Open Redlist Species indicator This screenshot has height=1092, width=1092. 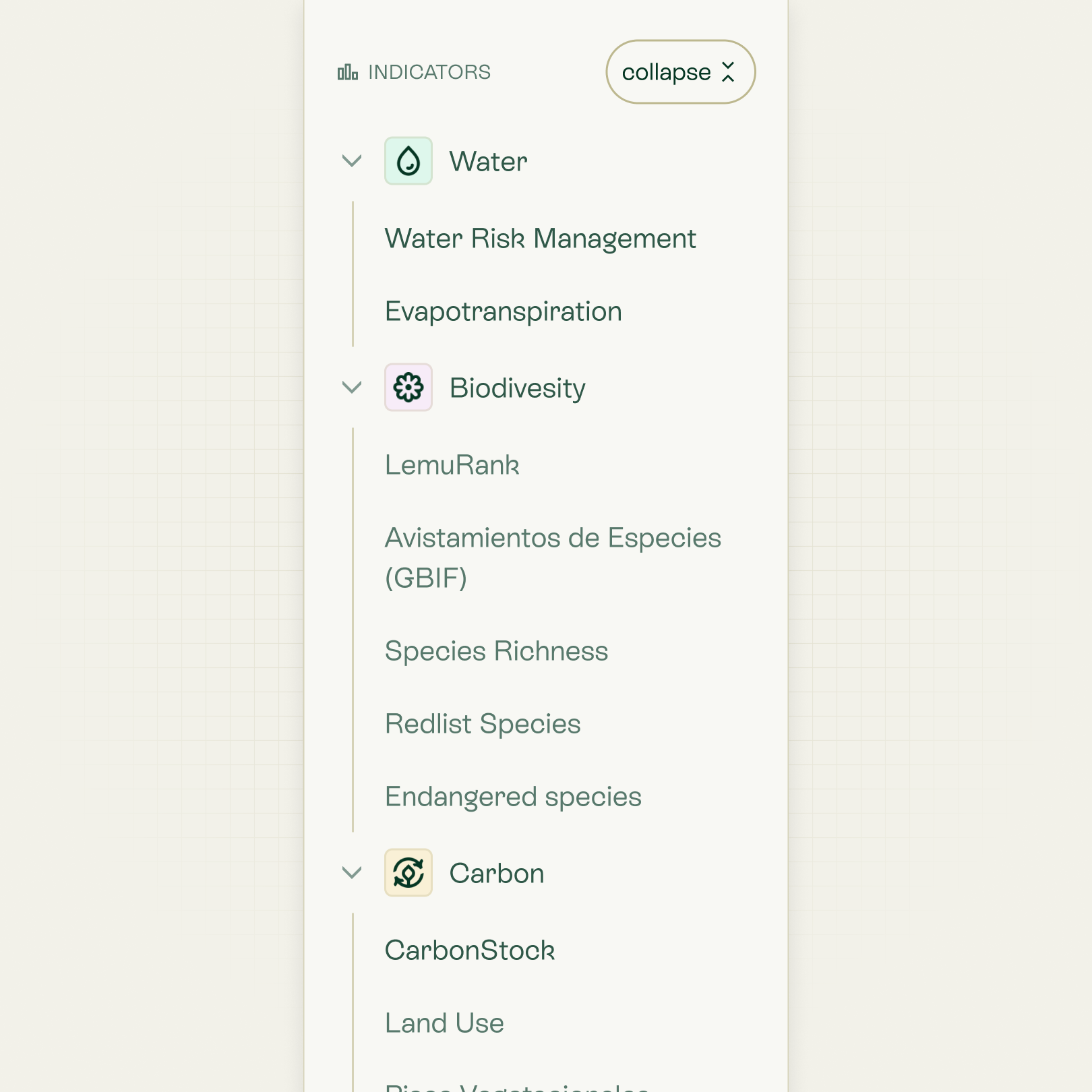(x=483, y=724)
